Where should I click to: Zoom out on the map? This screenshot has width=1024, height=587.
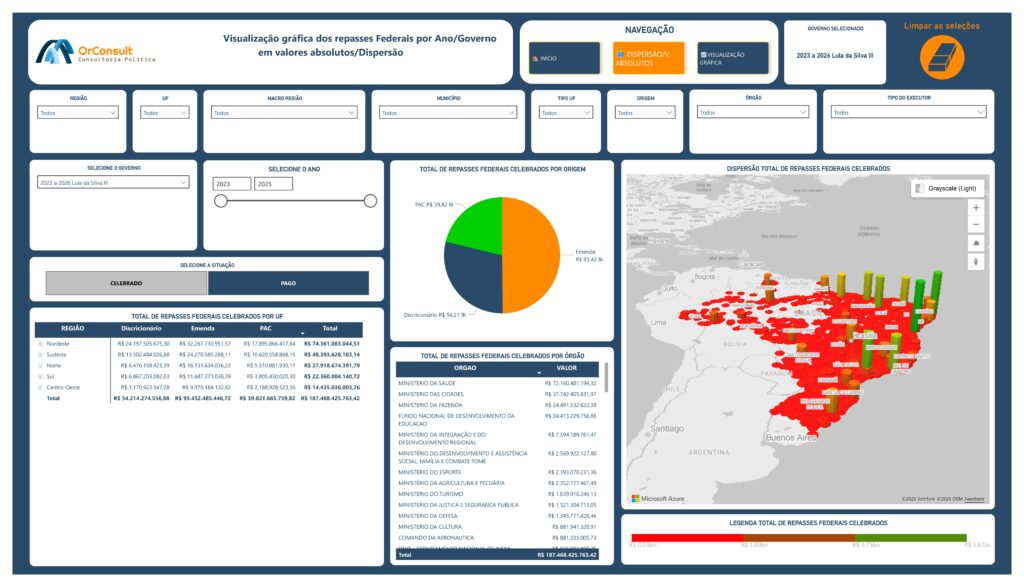(x=975, y=225)
